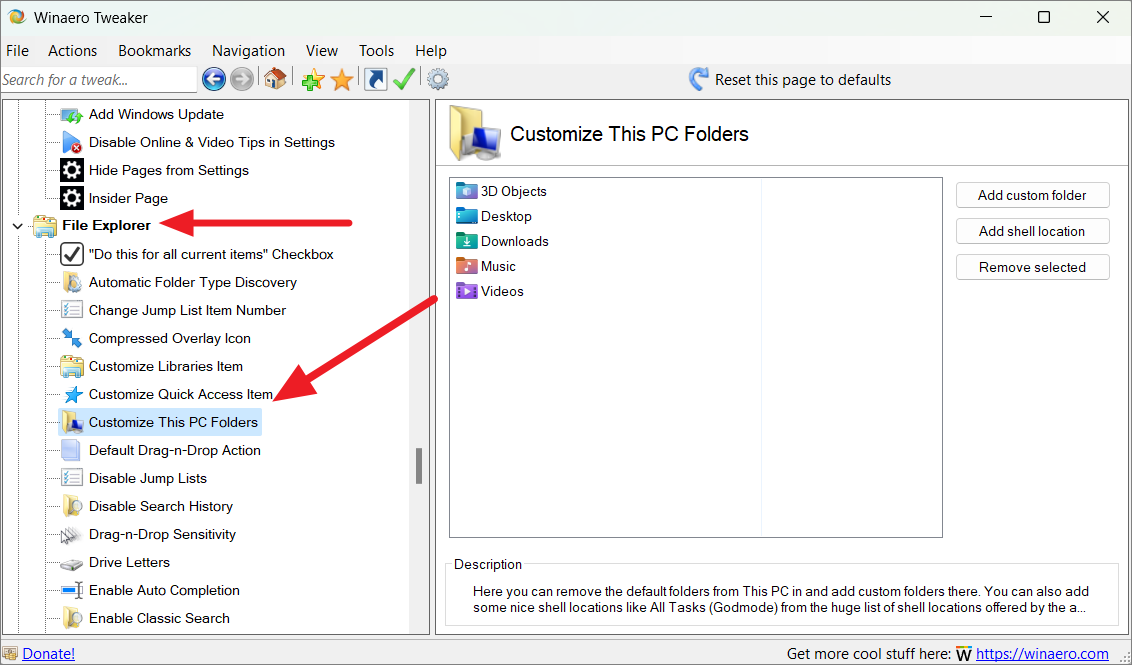This screenshot has height=665, width=1132.
Task: Click the Disable Search History icon
Action: point(72,506)
